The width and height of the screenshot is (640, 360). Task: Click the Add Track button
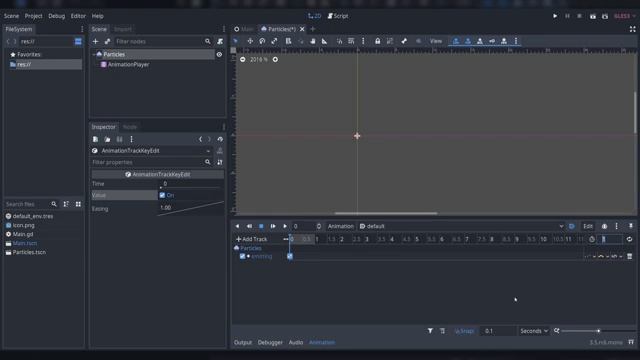click(x=251, y=239)
